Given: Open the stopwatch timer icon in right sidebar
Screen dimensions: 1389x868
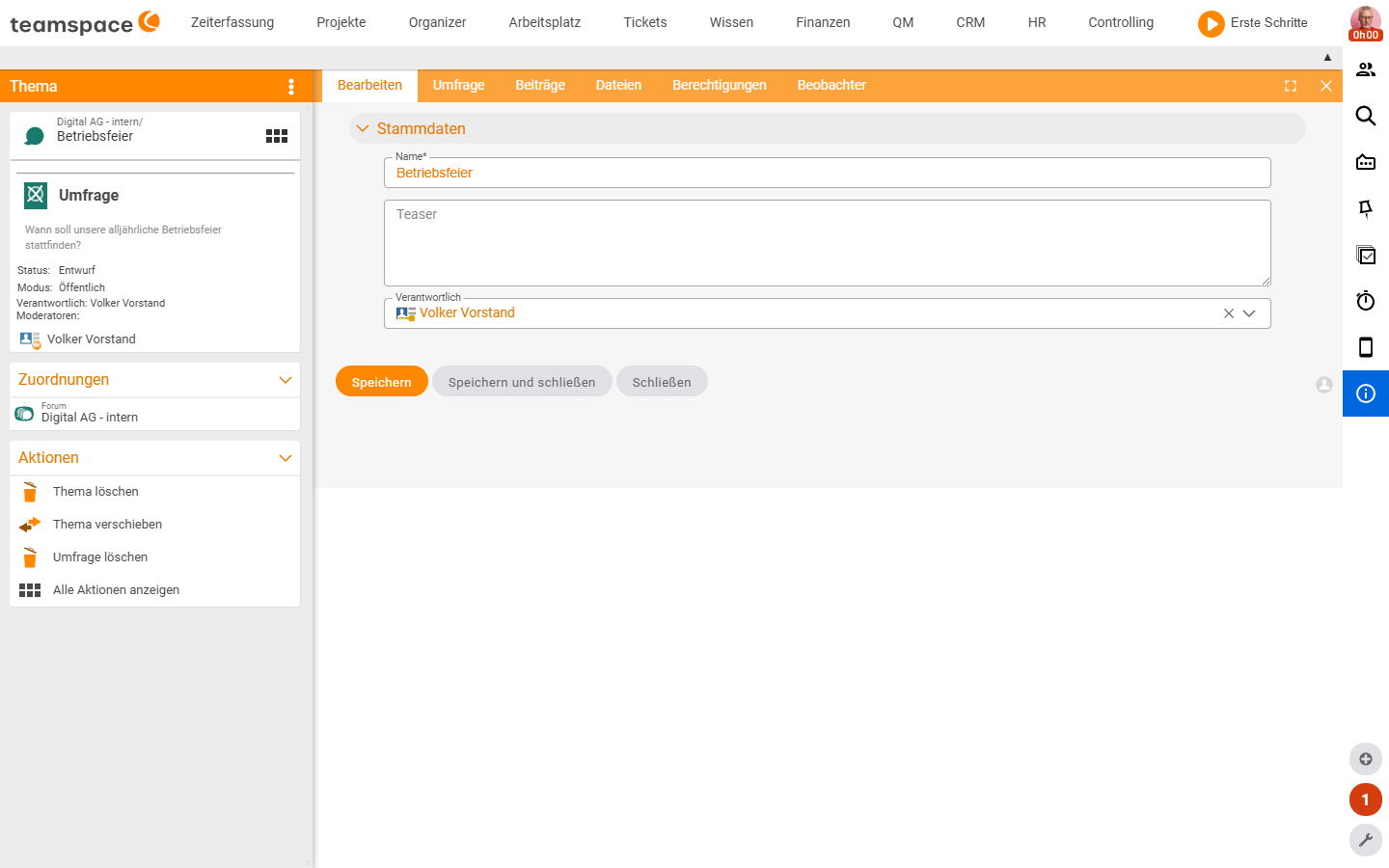Looking at the screenshot, I should click(x=1366, y=301).
